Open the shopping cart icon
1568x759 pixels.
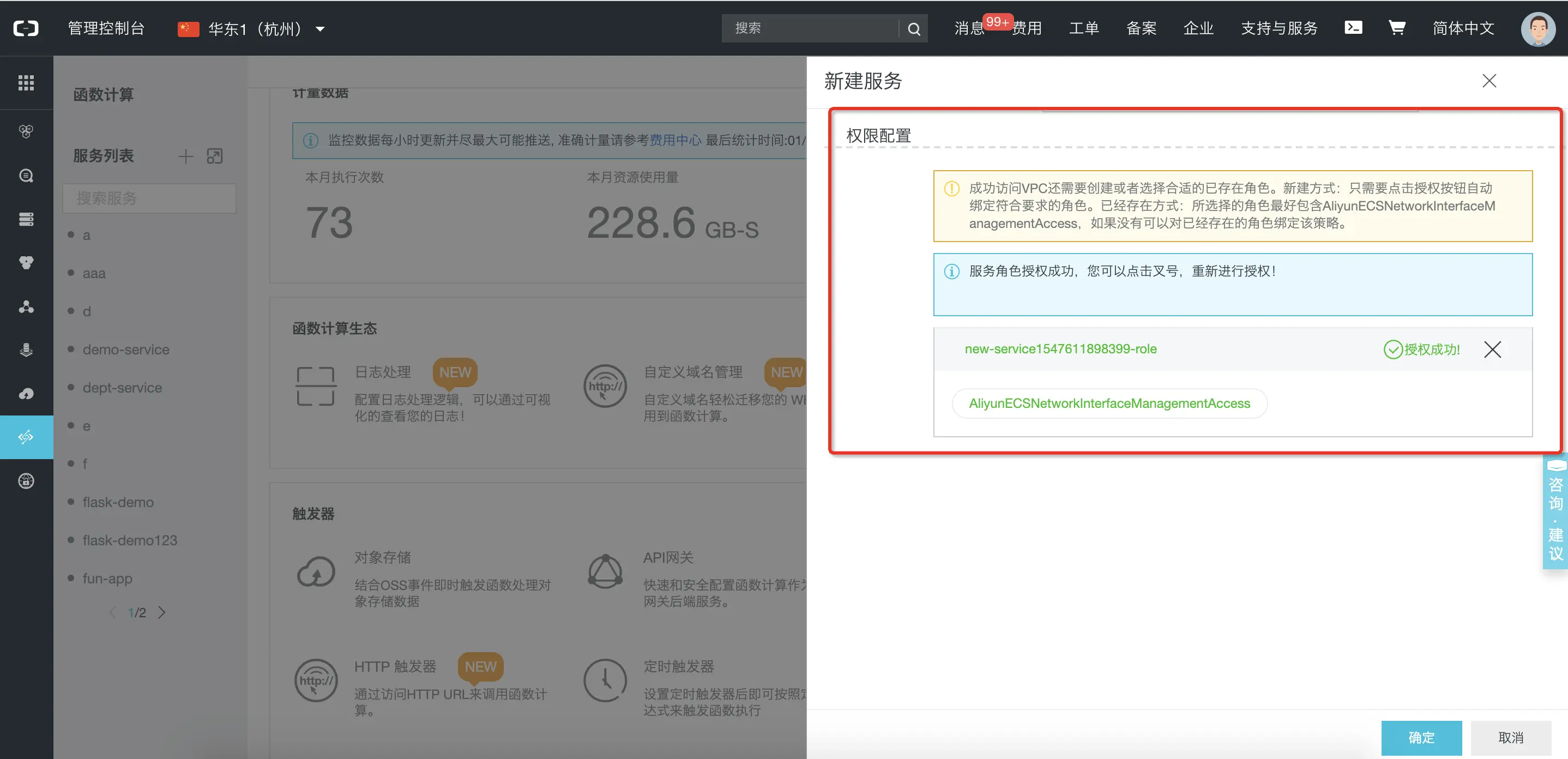(1396, 27)
